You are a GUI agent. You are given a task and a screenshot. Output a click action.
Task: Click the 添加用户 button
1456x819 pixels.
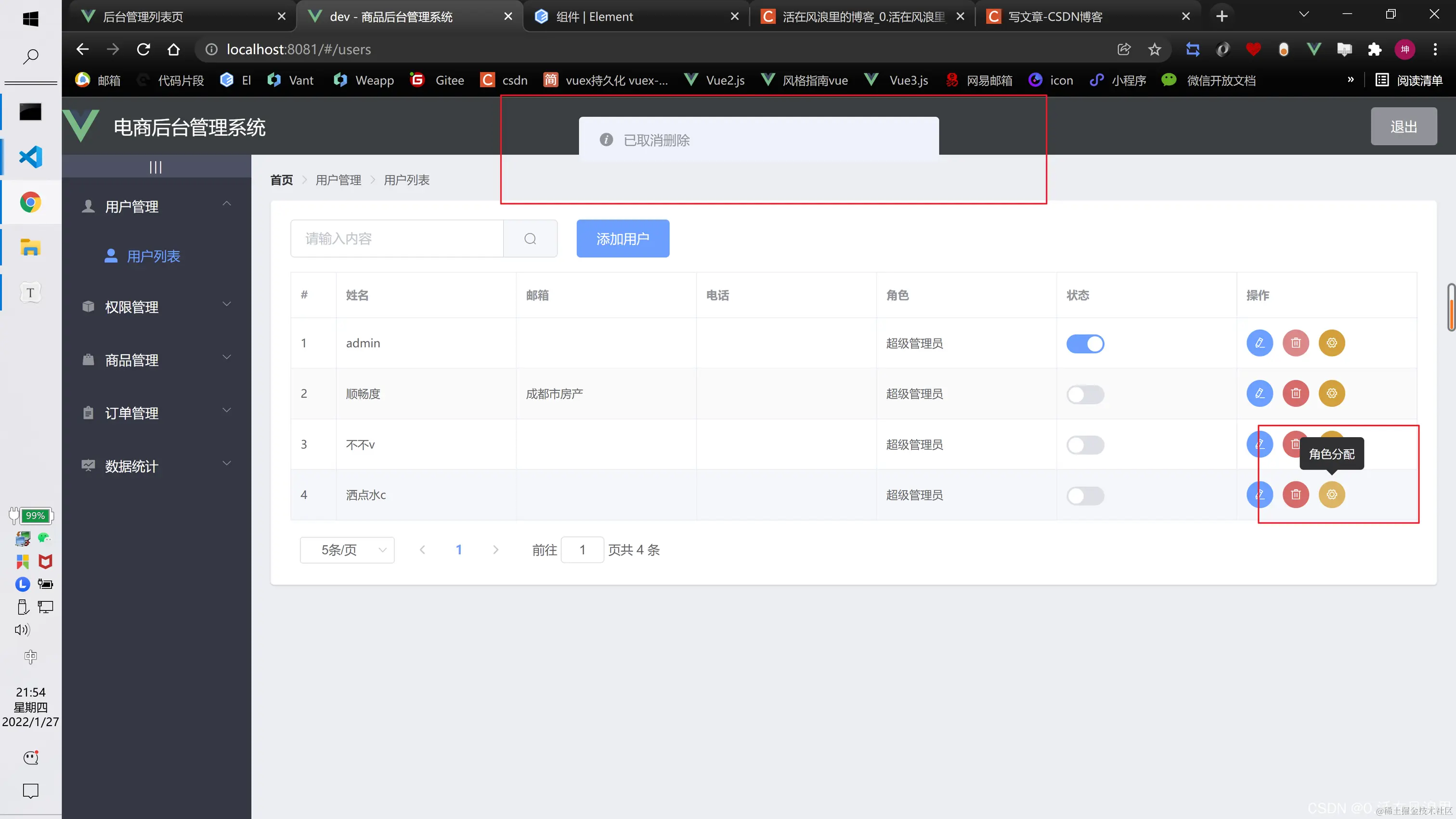pos(622,238)
